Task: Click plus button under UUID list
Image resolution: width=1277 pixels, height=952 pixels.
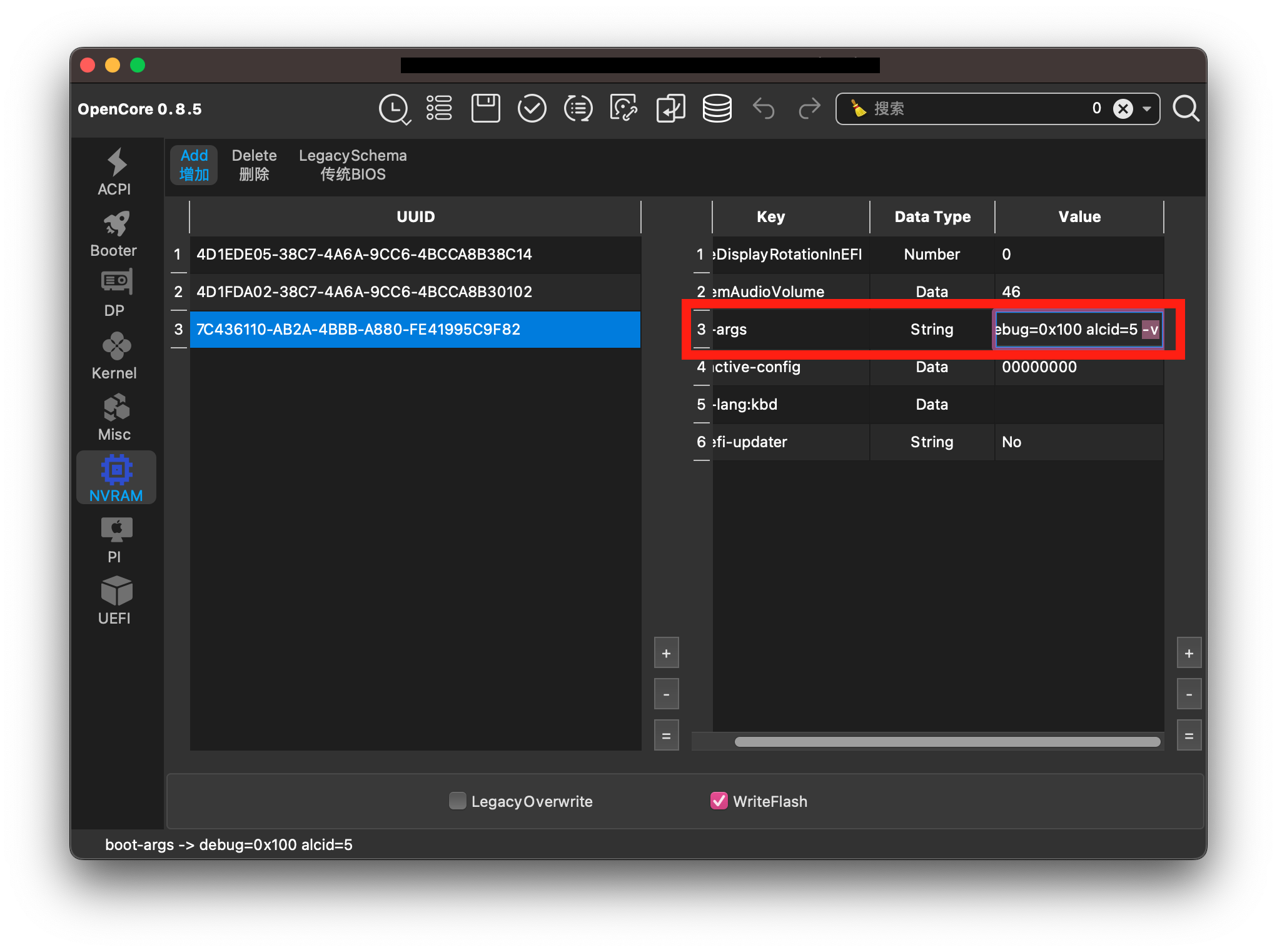Action: coord(666,653)
